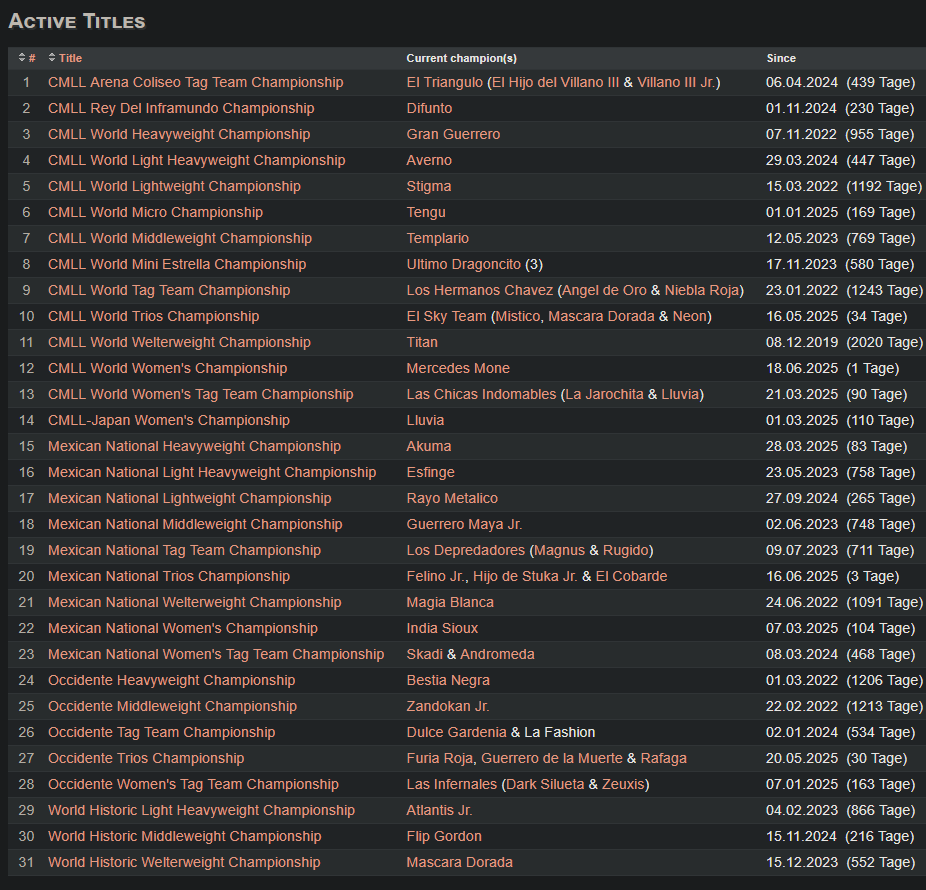This screenshot has width=926, height=890.
Task: Open Occidente Trios Championship link
Action: click(146, 758)
